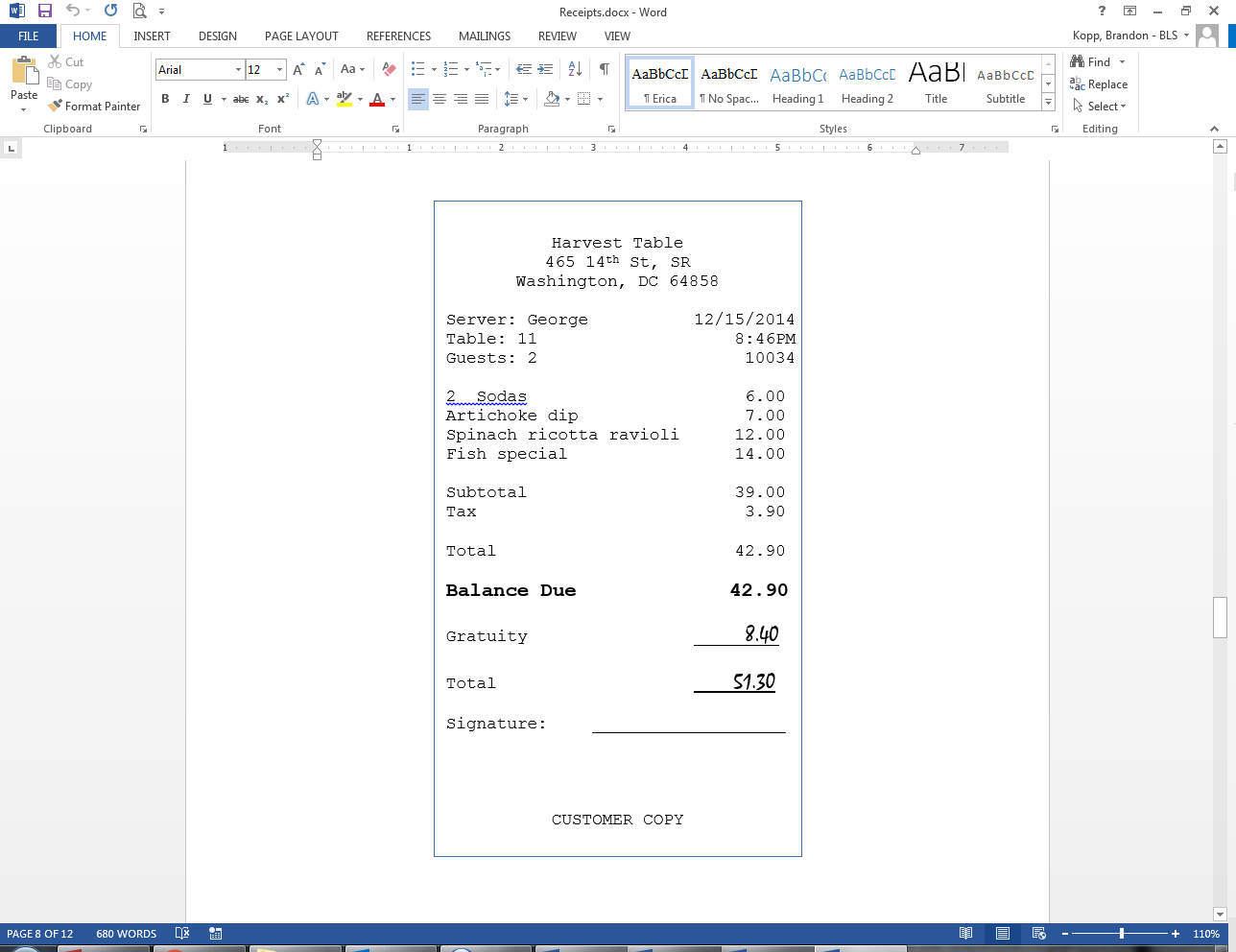This screenshot has width=1236, height=952.
Task: Show paragraph marks with the pilcrow icon
Action: [604, 69]
